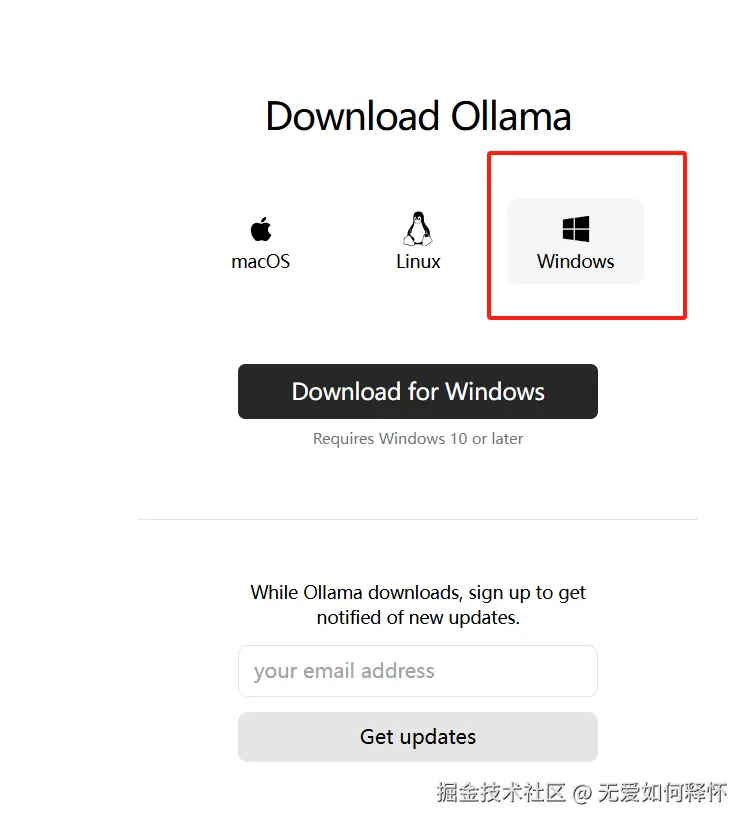
Task: Click the 无爱如何释怀 author watermark
Action: pyautogui.click(x=662, y=793)
